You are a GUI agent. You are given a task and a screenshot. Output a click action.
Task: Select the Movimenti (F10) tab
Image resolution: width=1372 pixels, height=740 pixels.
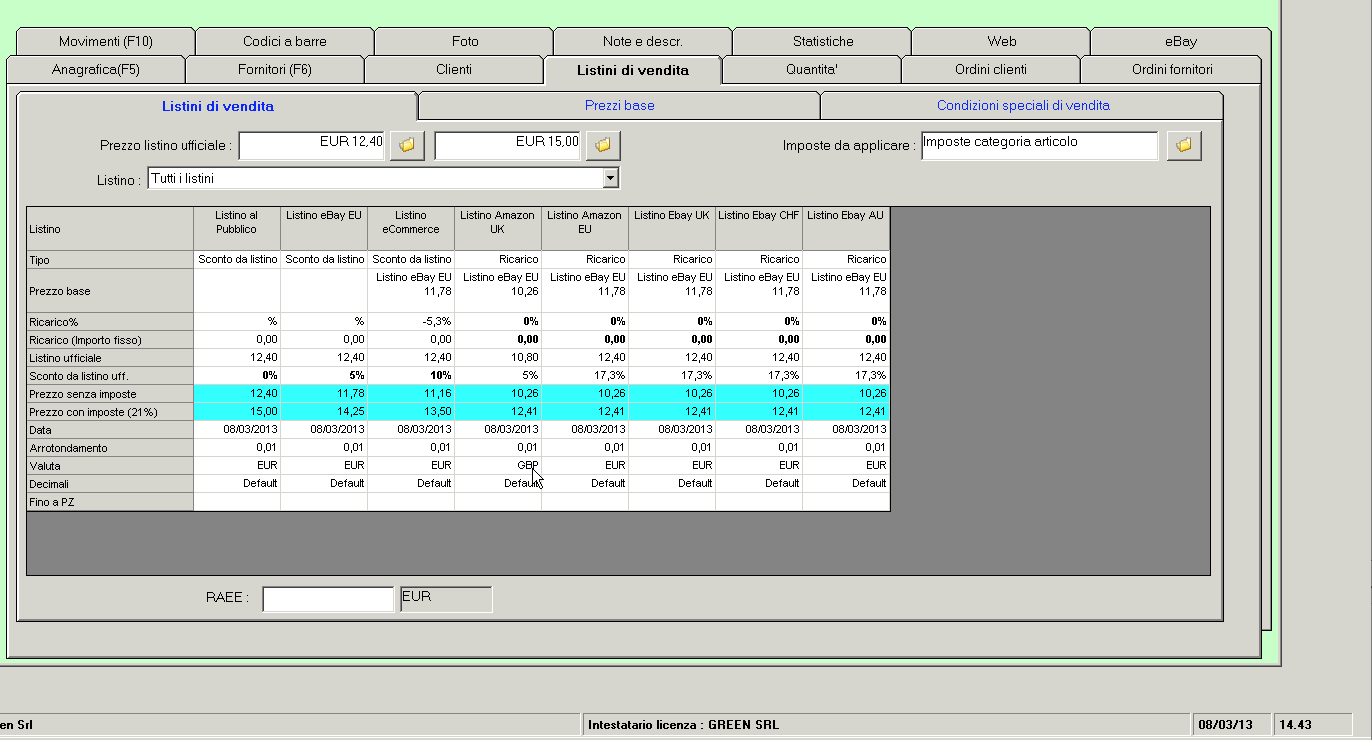pos(105,41)
